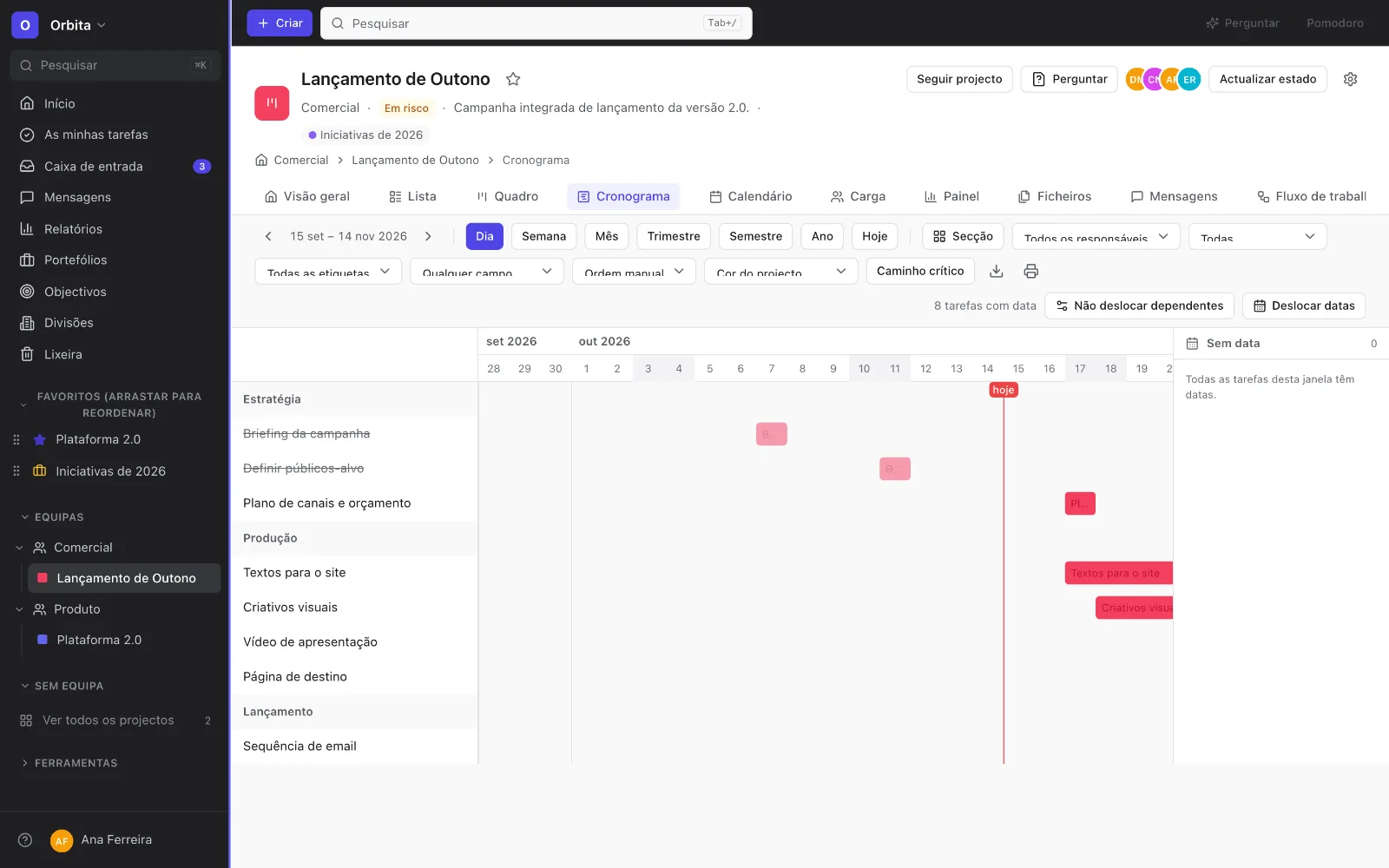Click the Deslocar datas button

coord(1304,306)
